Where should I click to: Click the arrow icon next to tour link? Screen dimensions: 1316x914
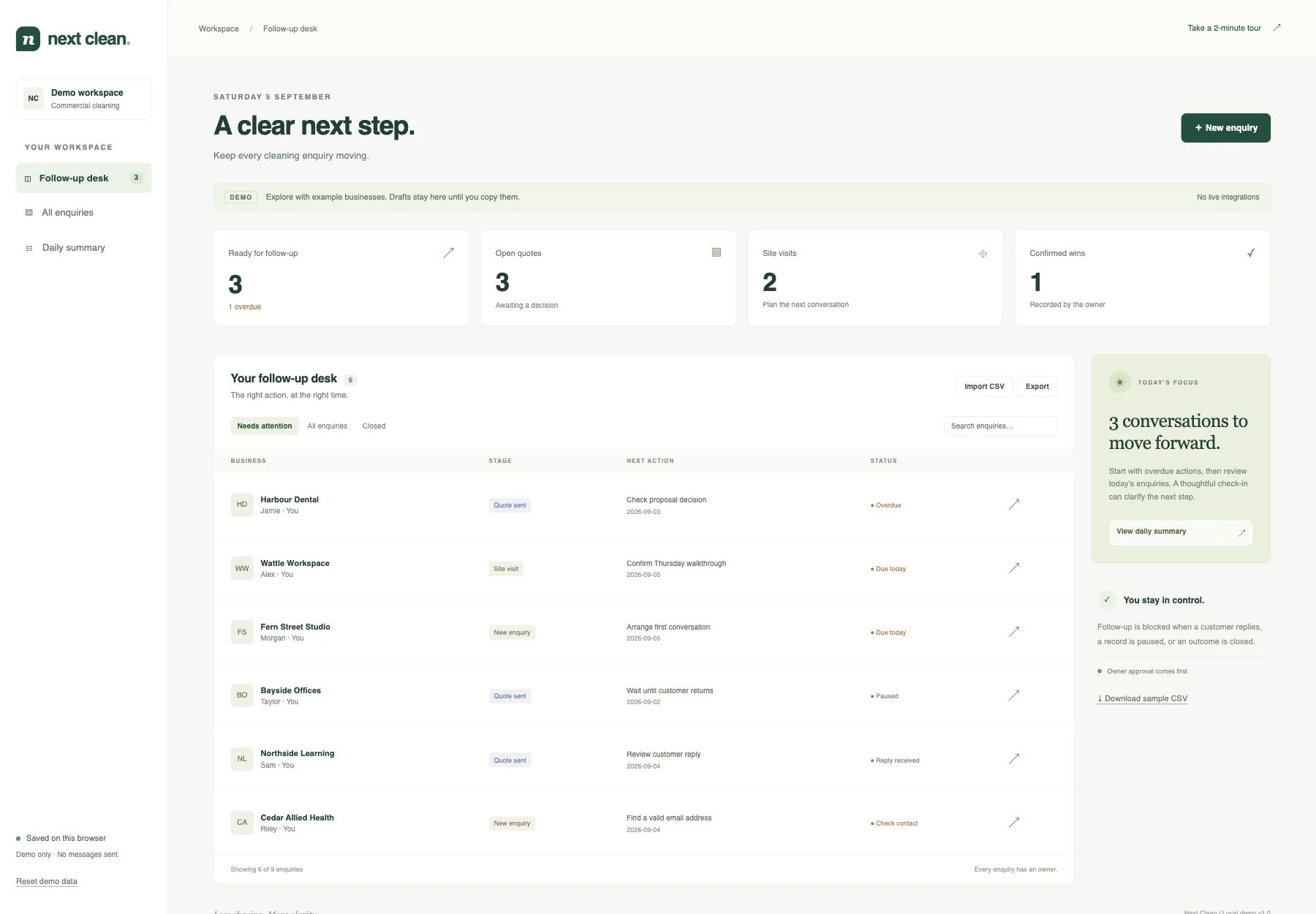pyautogui.click(x=1277, y=28)
